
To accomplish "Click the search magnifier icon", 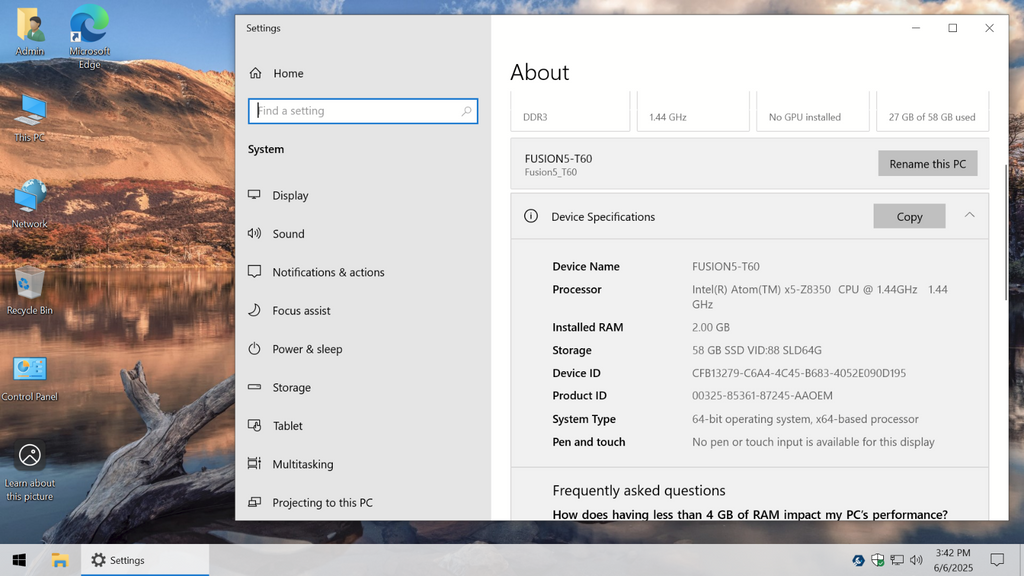I will tap(466, 111).
